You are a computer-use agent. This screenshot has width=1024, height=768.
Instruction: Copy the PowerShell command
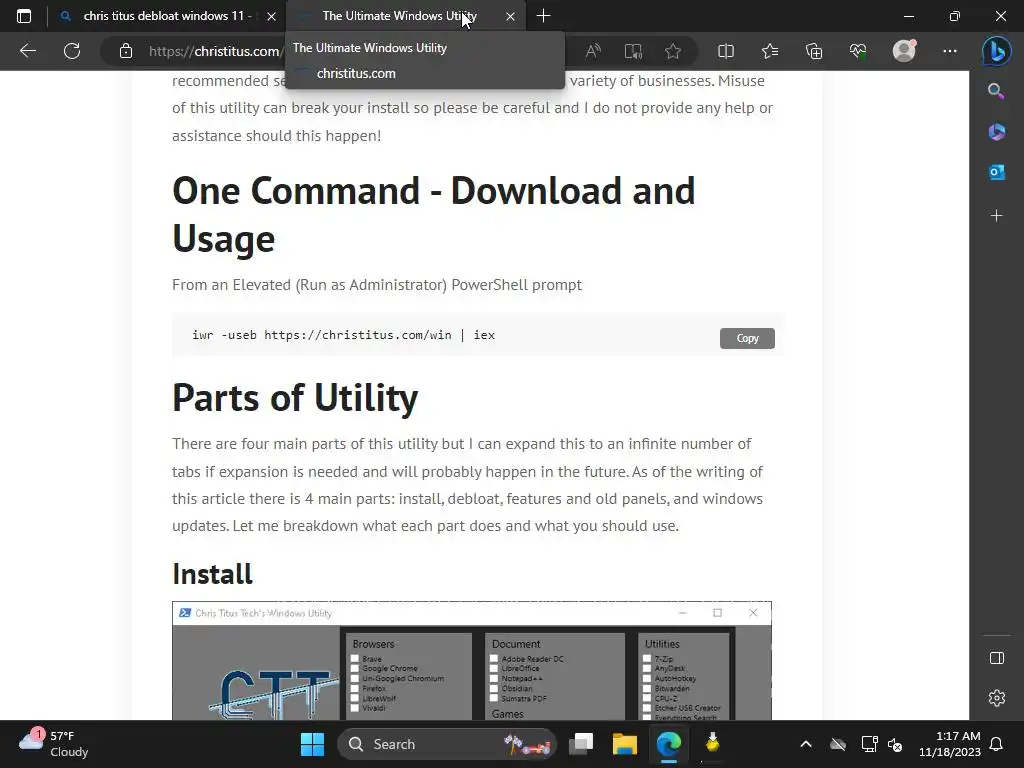click(747, 338)
